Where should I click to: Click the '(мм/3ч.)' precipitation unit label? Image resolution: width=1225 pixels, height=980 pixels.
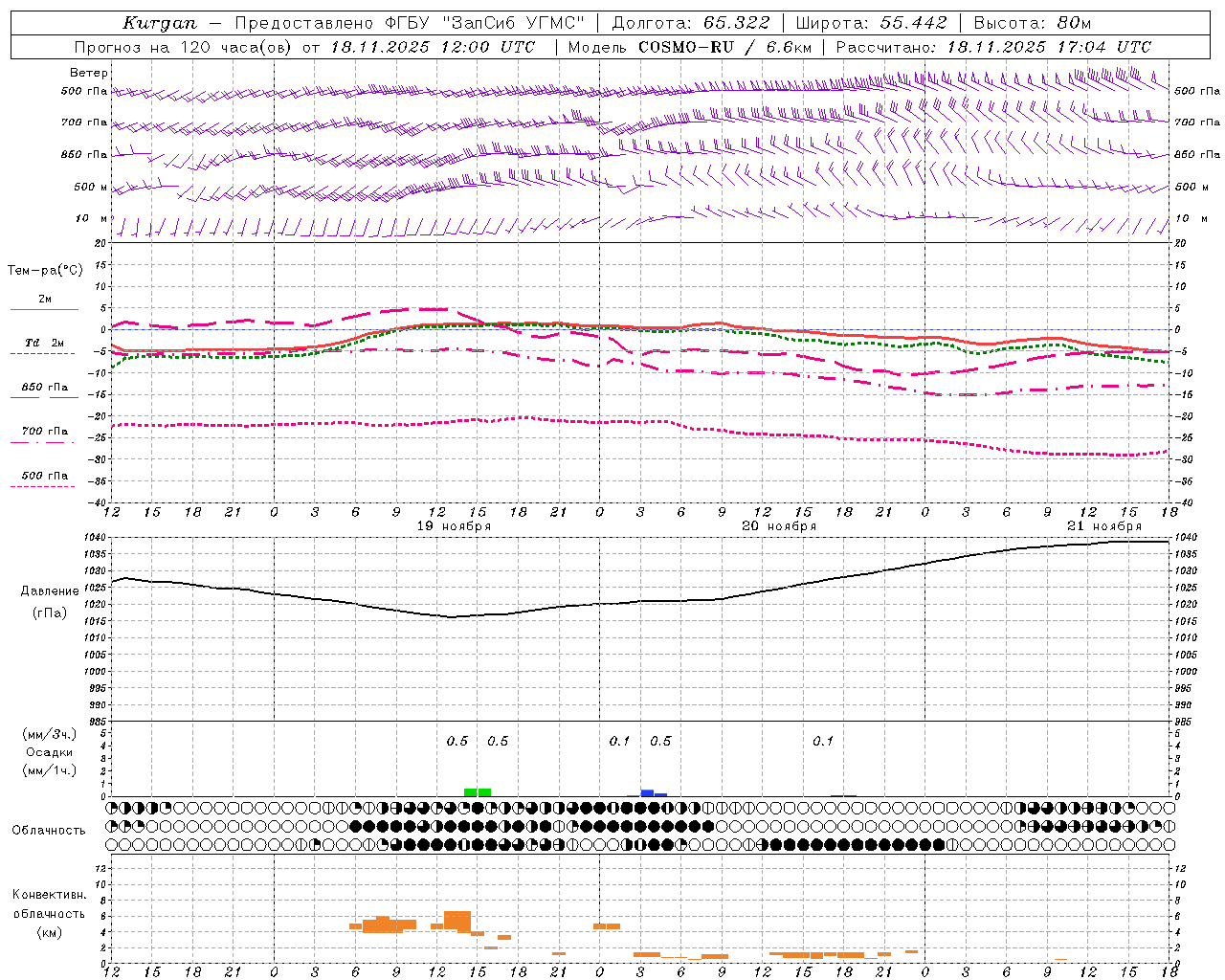(x=50, y=734)
